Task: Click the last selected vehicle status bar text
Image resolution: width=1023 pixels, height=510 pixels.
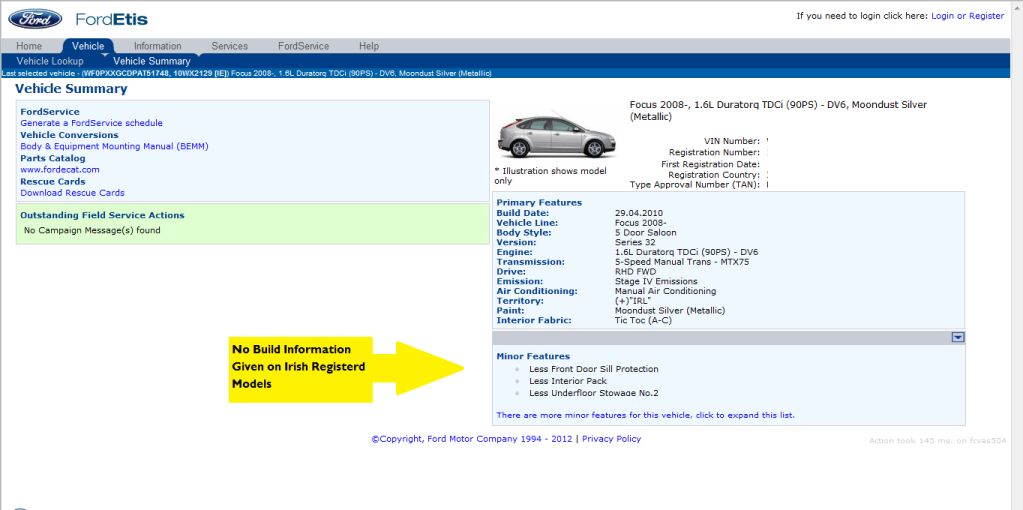Action: coord(247,73)
